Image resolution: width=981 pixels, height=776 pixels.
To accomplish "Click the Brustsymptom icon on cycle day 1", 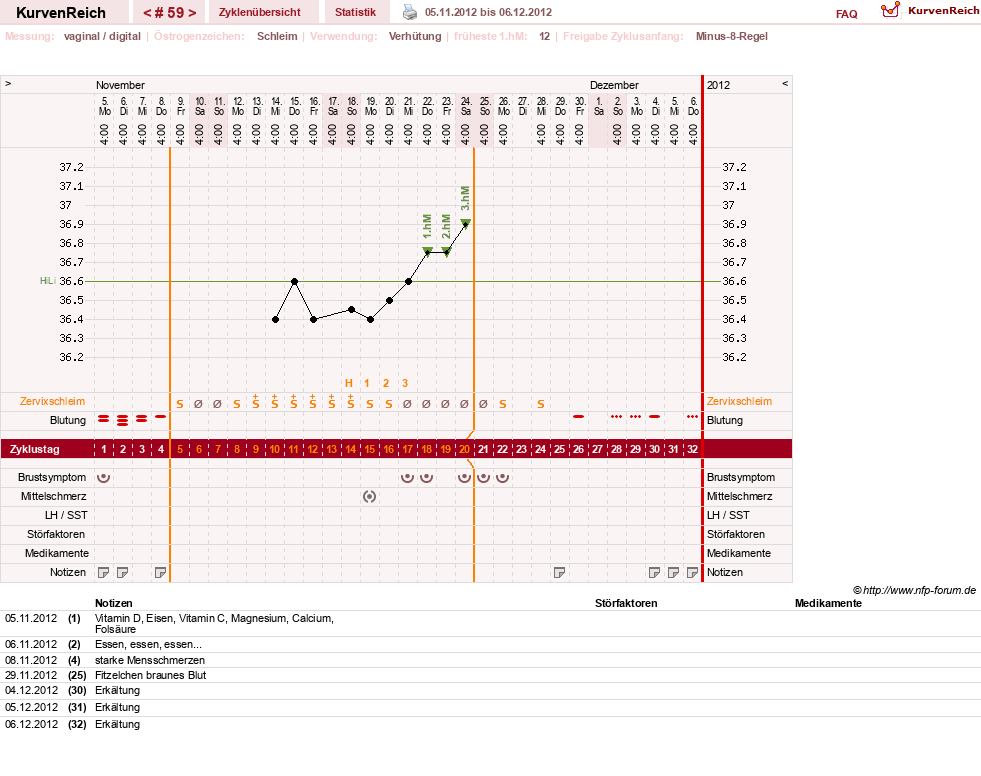I will click(104, 477).
